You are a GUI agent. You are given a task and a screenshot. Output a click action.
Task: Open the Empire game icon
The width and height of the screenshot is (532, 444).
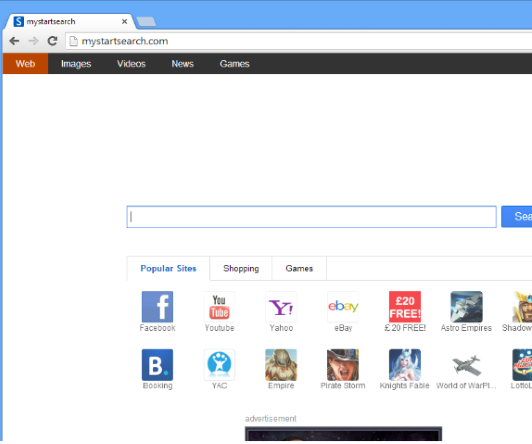(x=281, y=365)
